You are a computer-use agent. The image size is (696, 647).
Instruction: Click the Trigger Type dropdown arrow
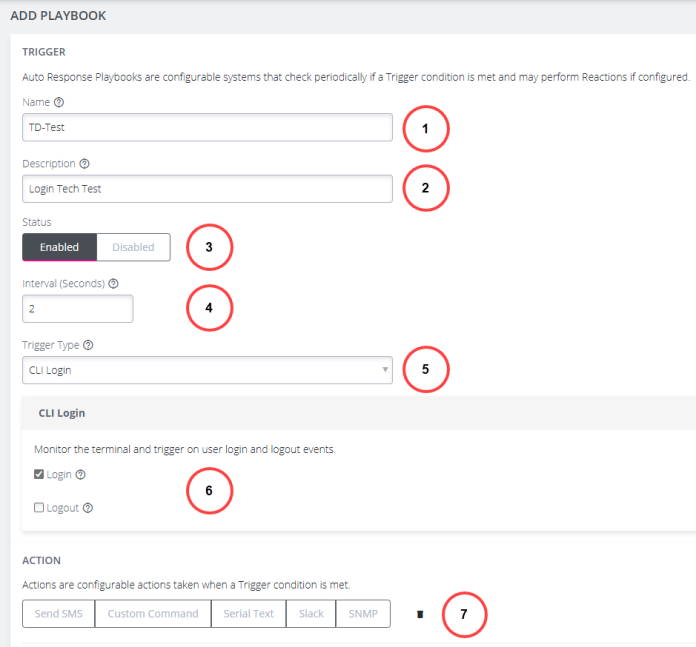(x=385, y=371)
